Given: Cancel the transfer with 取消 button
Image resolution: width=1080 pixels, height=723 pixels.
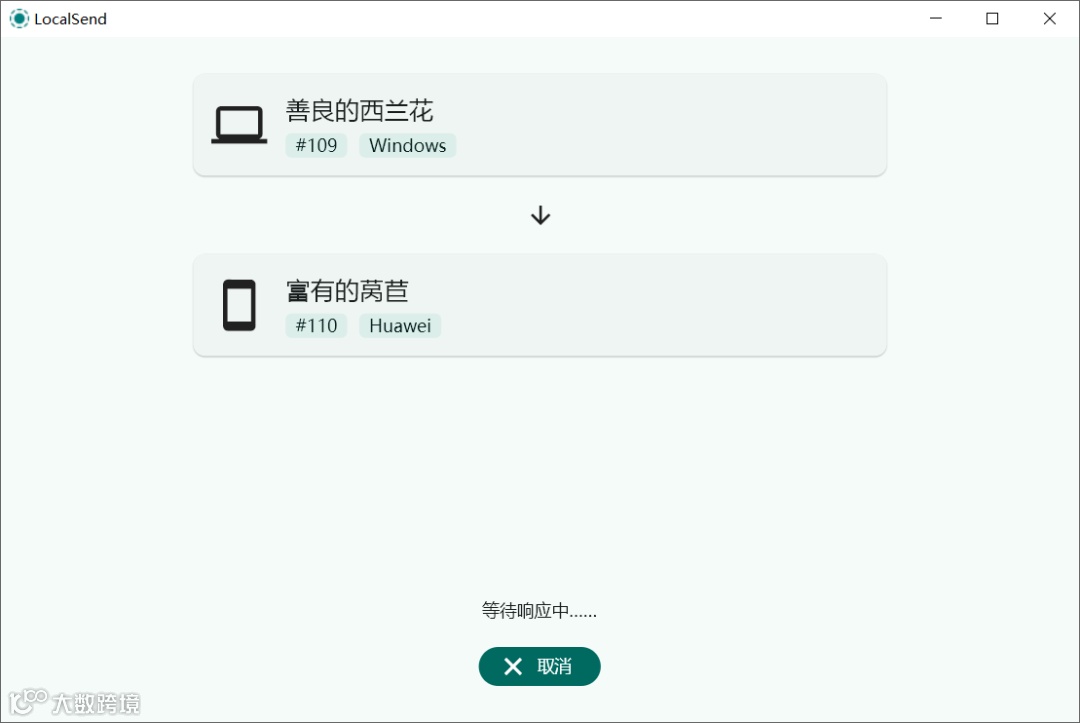Looking at the screenshot, I should pos(539,667).
